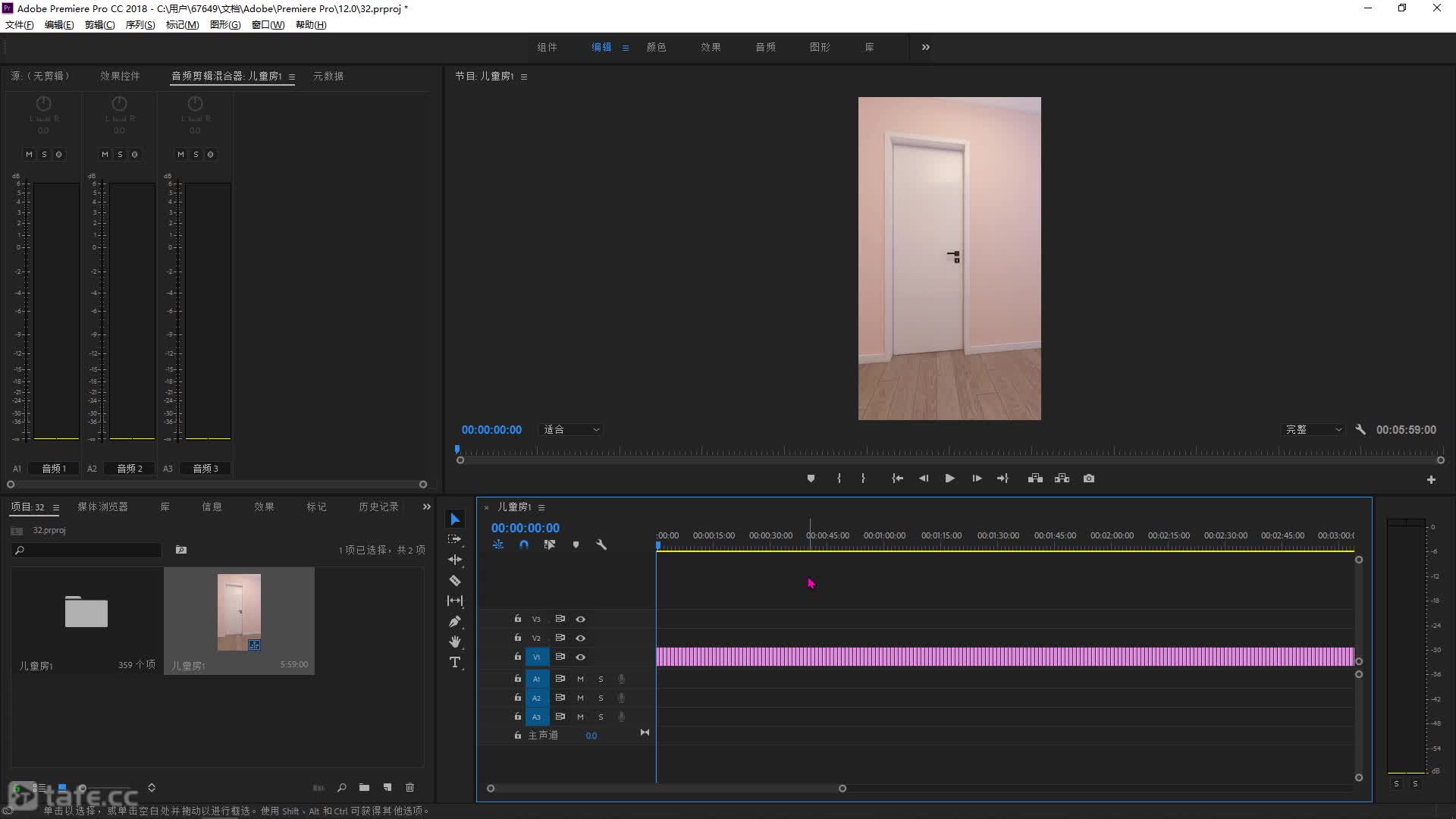The image size is (1456, 819).
Task: Open the 窗口(W) menu
Action: (268, 25)
